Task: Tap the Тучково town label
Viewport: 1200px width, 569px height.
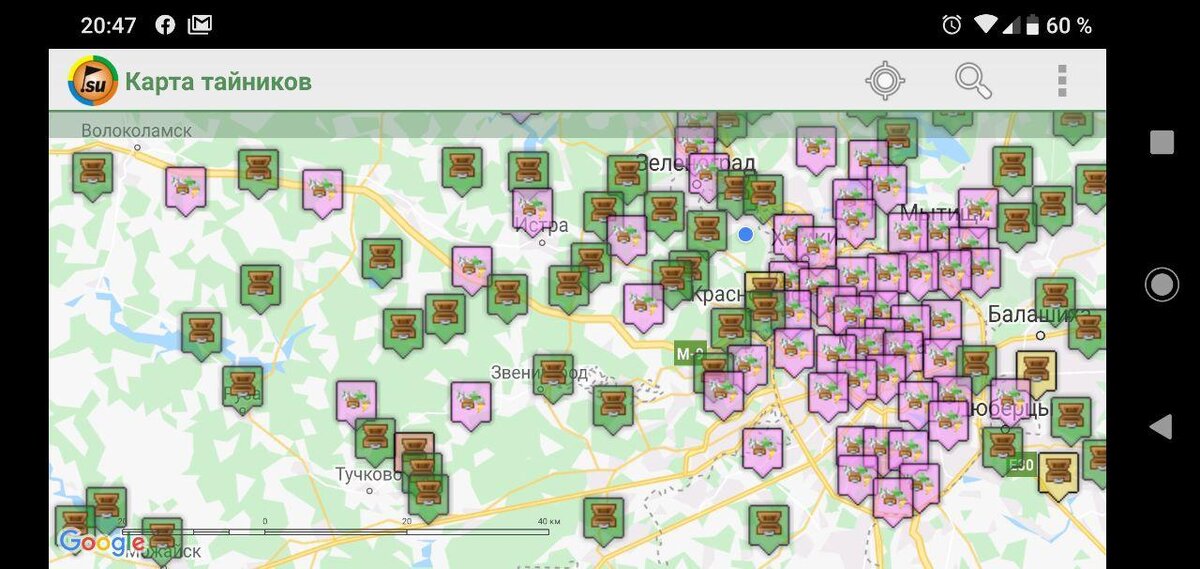Action: pyautogui.click(x=368, y=474)
